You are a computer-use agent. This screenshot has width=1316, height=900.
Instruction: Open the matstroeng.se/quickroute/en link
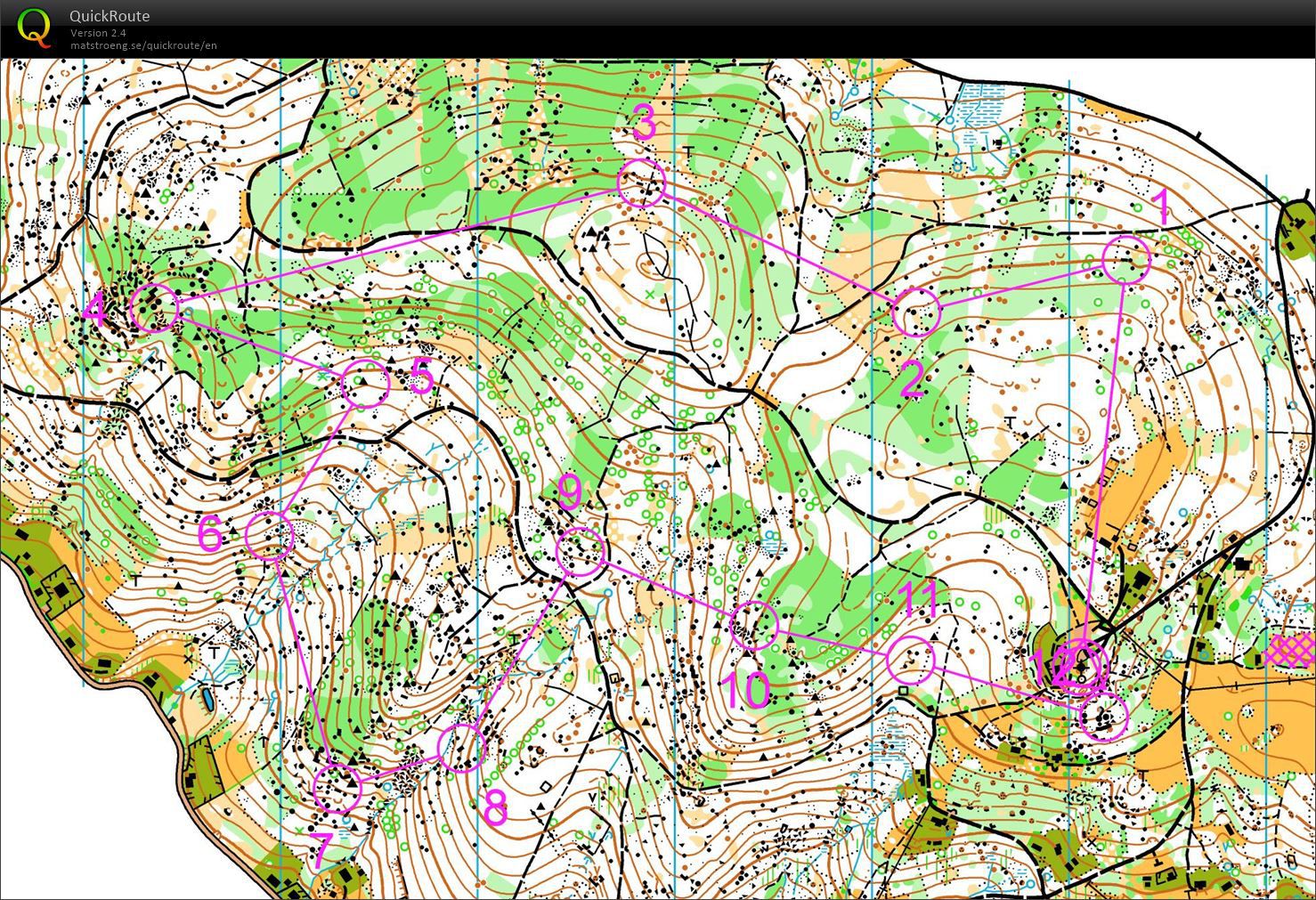click(x=143, y=45)
